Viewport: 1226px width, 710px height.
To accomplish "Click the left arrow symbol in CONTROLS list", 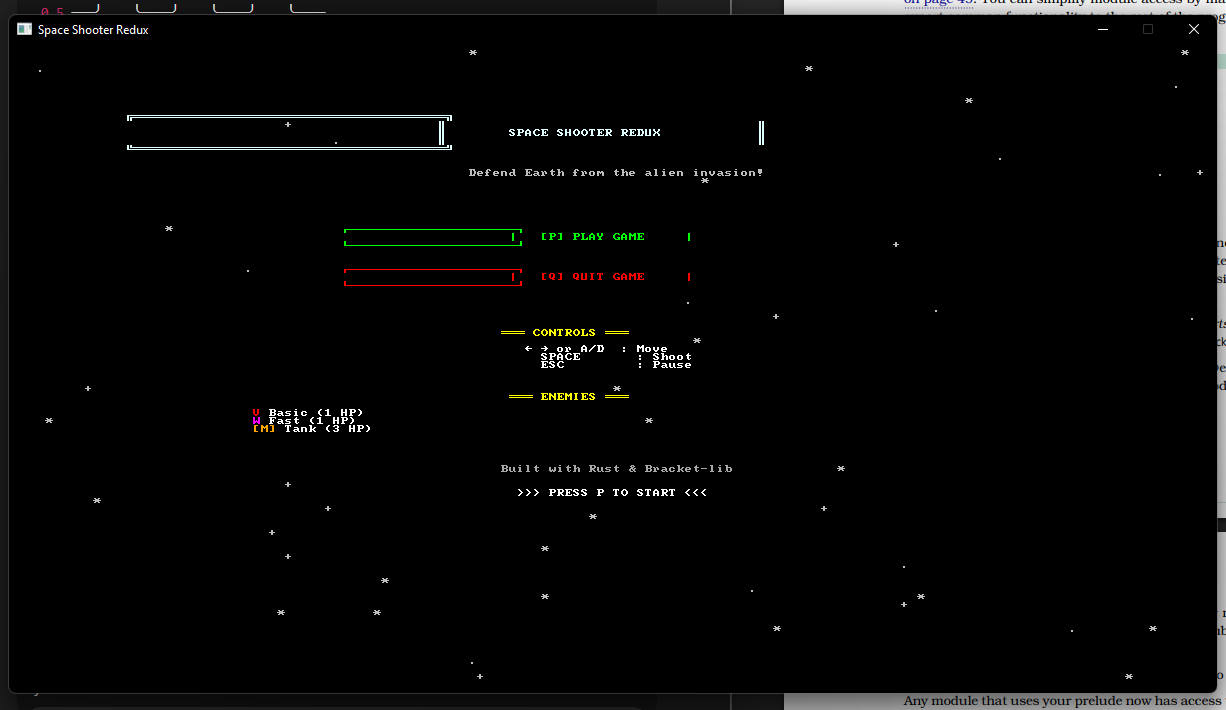I will click(528, 348).
